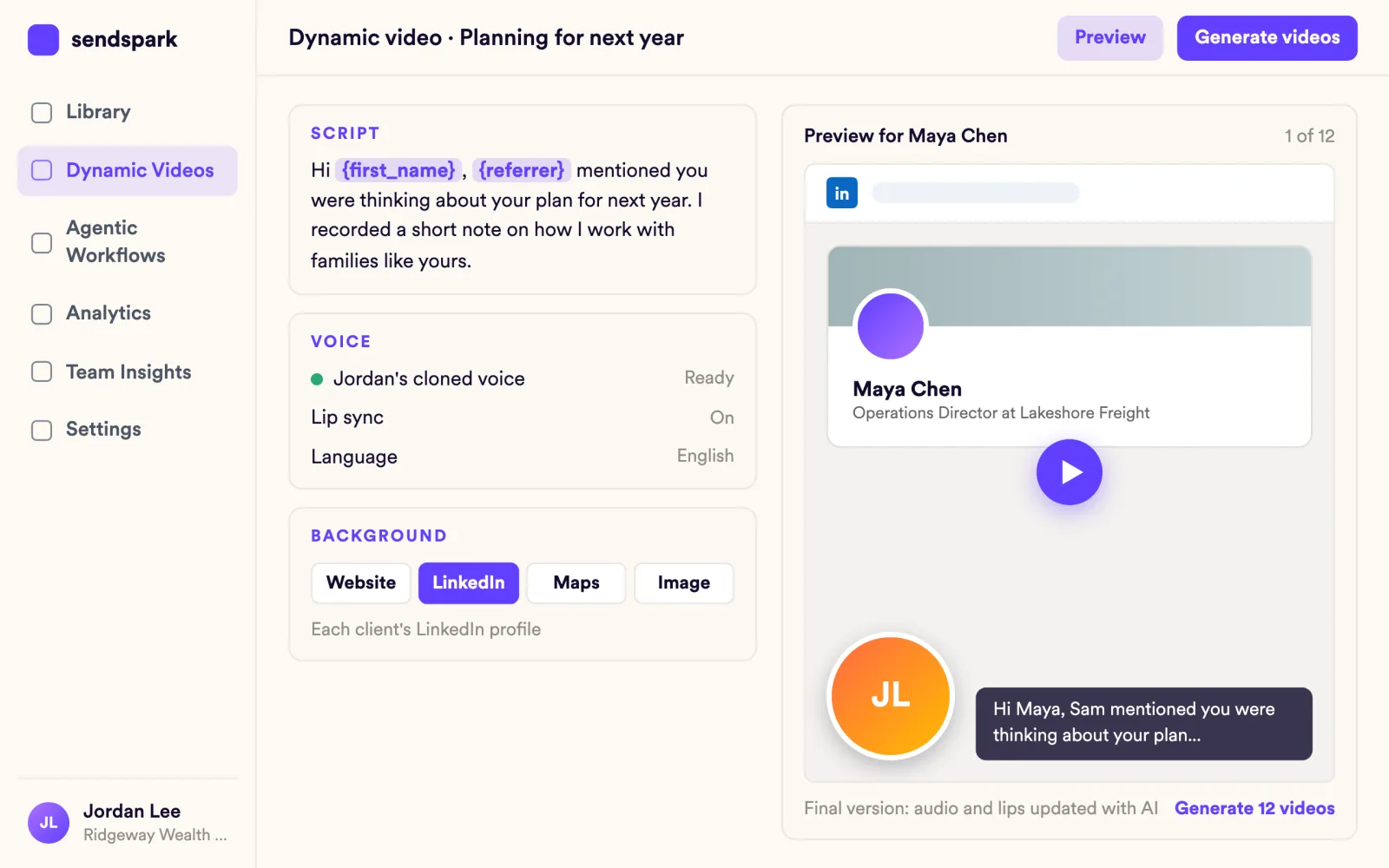The width and height of the screenshot is (1389, 868).
Task: Open Dynamic Videos section
Action: point(128,170)
